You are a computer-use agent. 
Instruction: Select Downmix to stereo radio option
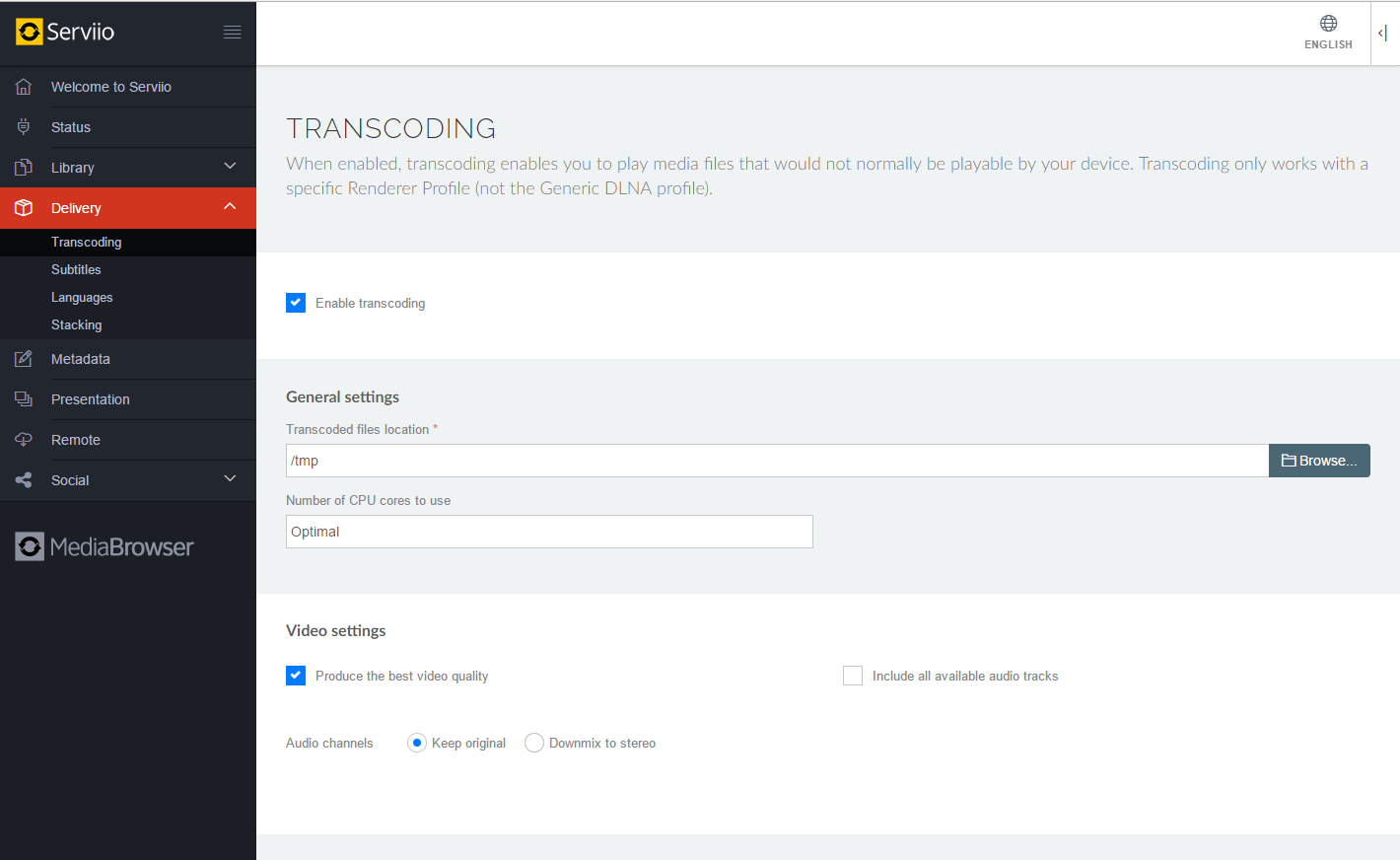[x=534, y=743]
